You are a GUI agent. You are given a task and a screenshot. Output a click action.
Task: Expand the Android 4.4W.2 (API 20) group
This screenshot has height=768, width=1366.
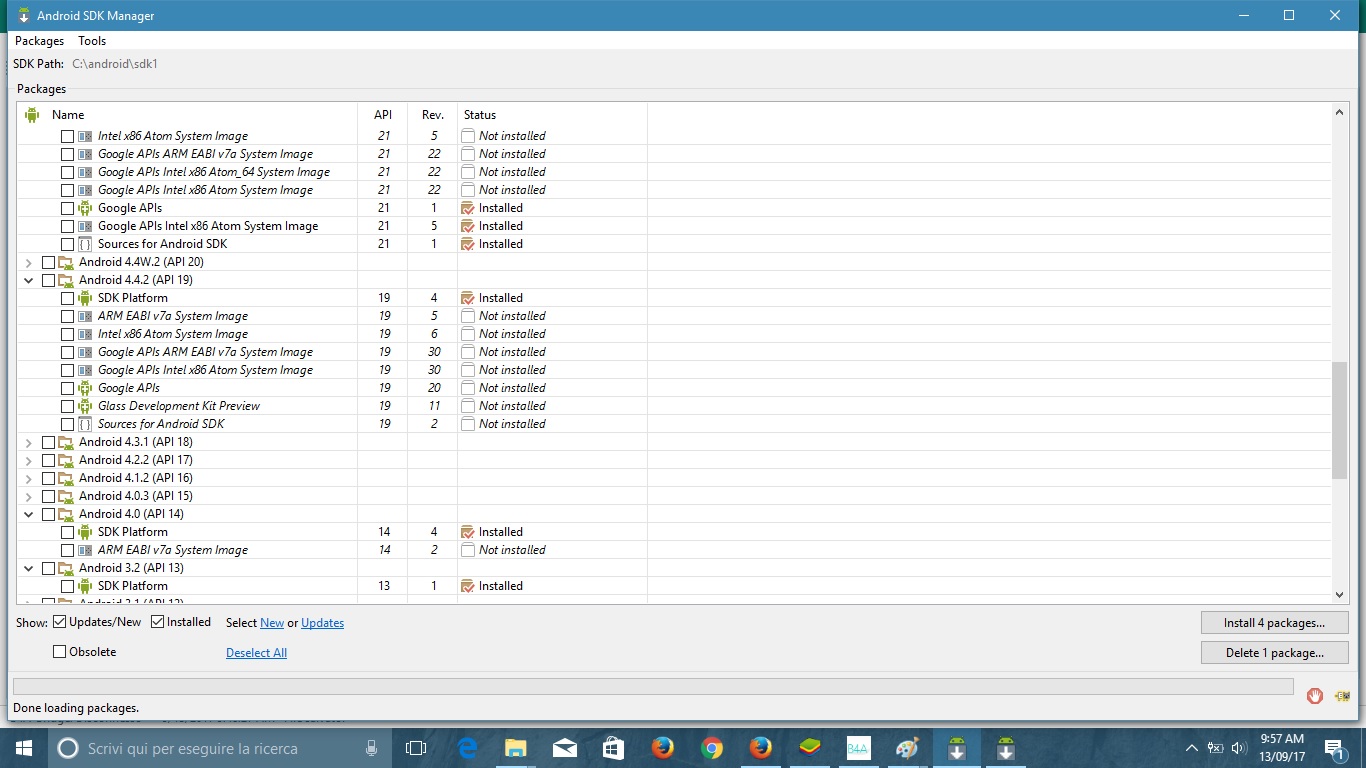tap(29, 262)
